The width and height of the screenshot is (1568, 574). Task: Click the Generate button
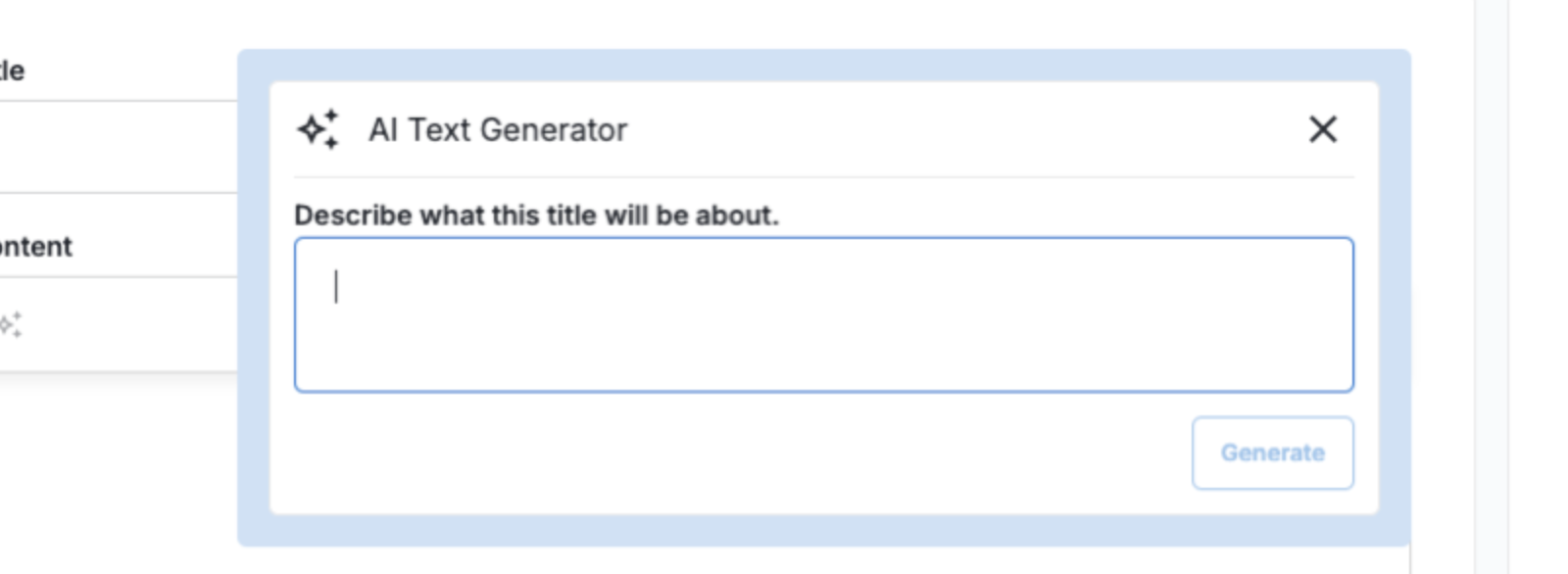pyautogui.click(x=1271, y=453)
